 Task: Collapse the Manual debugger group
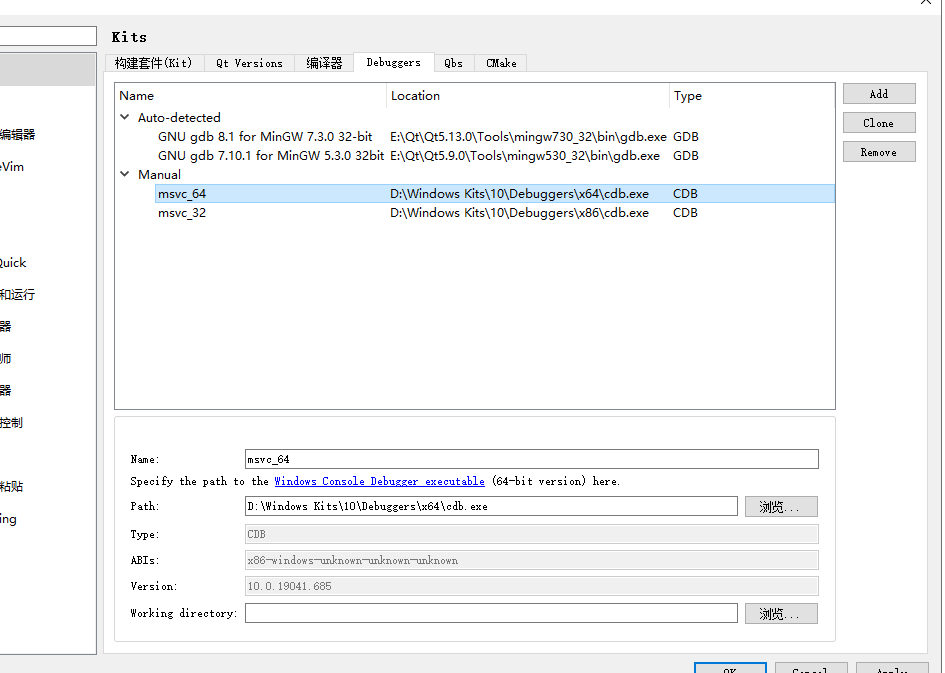[x=125, y=174]
